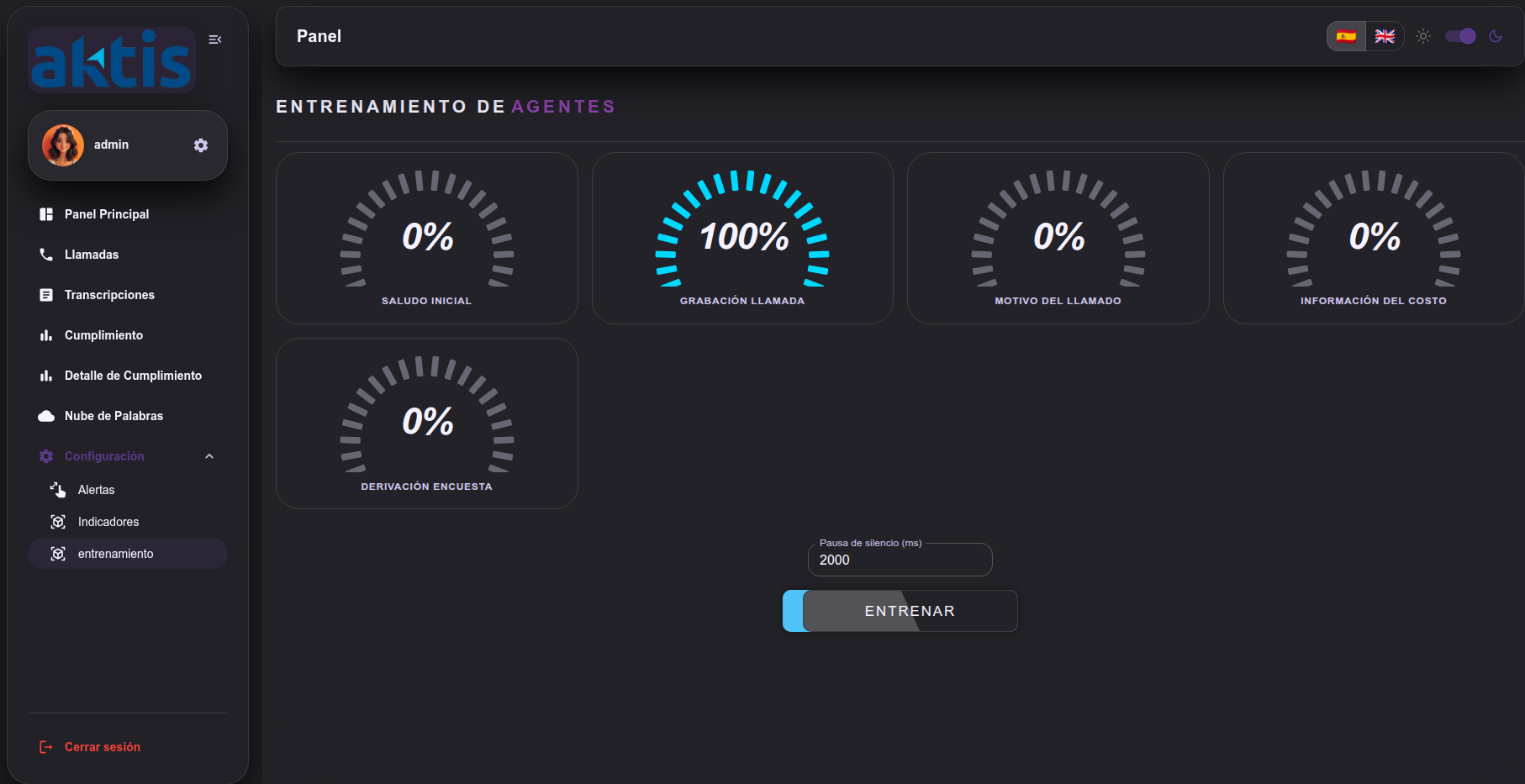This screenshot has height=784, width=1525.
Task: Click DERIVACIÓN ENCUESTA label
Action: (x=427, y=487)
